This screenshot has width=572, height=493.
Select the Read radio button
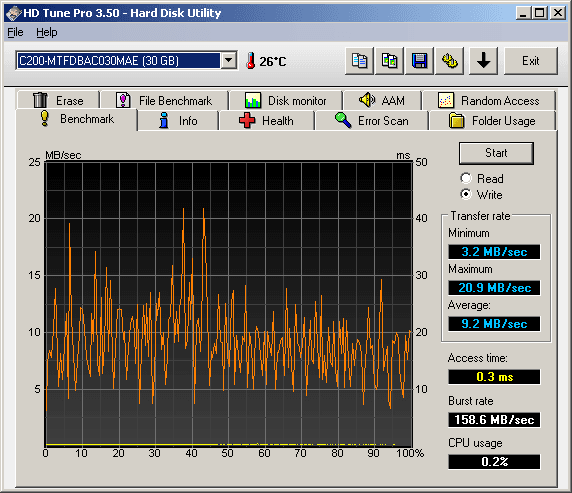click(466, 178)
